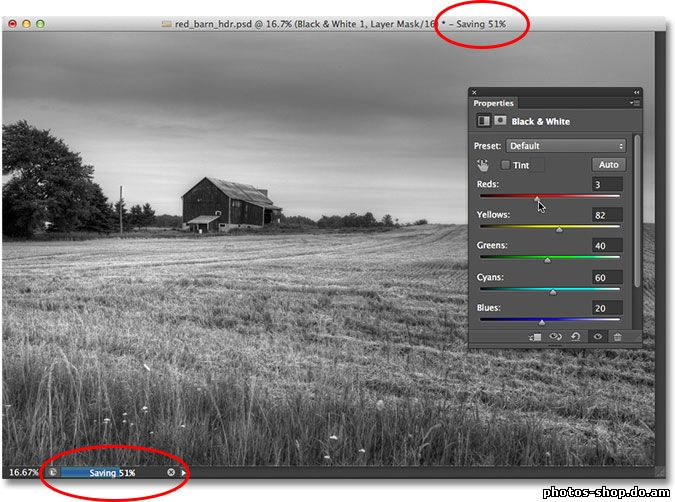The height and width of the screenshot is (502, 675).
Task: Click the Yellows slider handle
Action: (559, 229)
